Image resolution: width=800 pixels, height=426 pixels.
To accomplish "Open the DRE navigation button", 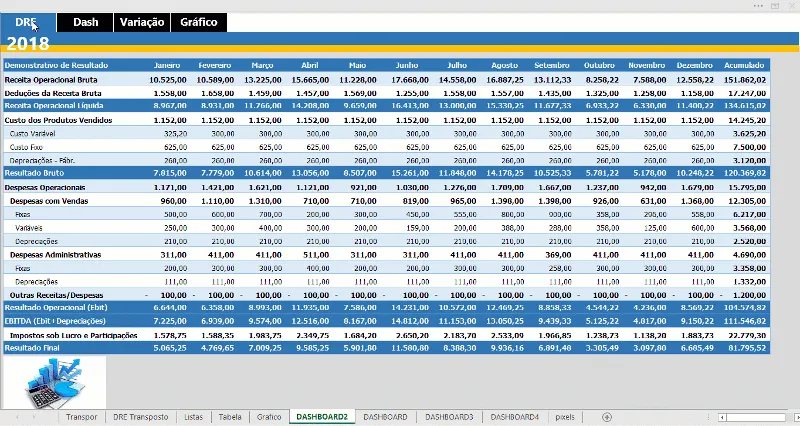I will (x=28, y=22).
